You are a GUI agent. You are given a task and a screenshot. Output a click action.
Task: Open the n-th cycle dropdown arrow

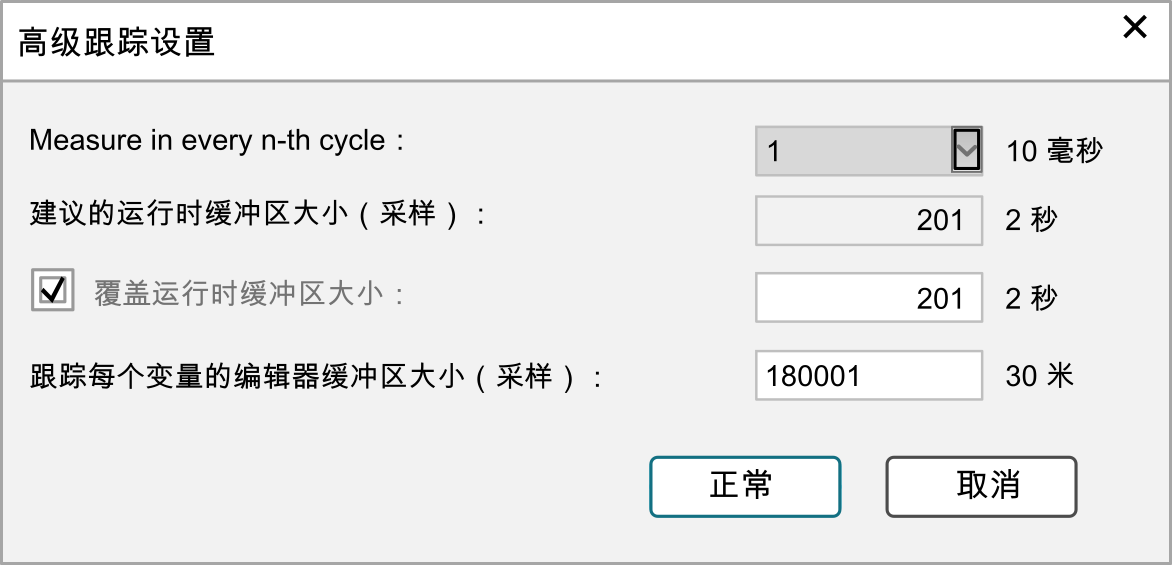(x=966, y=151)
